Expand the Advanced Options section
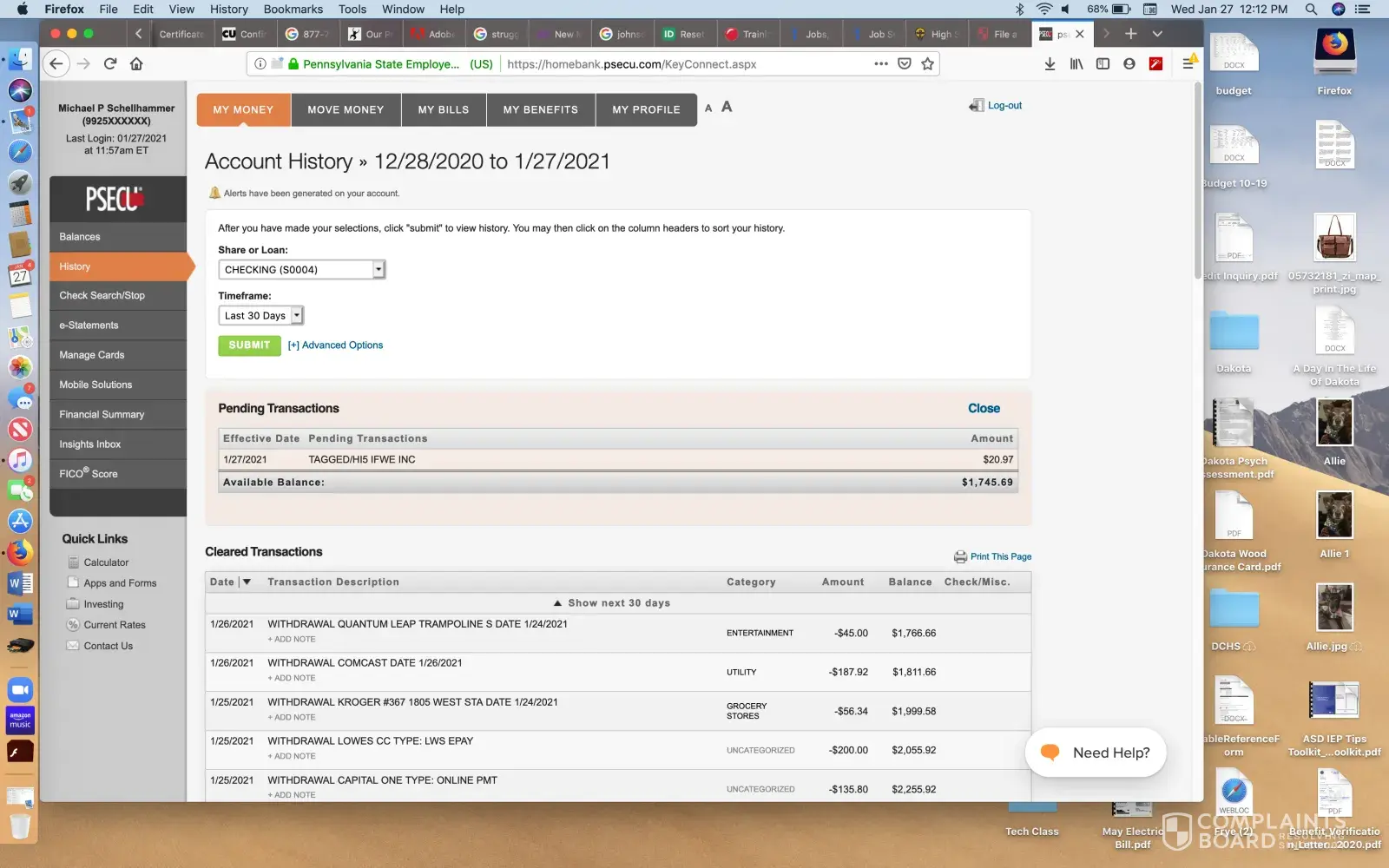Screen dimensions: 1389x868 click(335, 345)
